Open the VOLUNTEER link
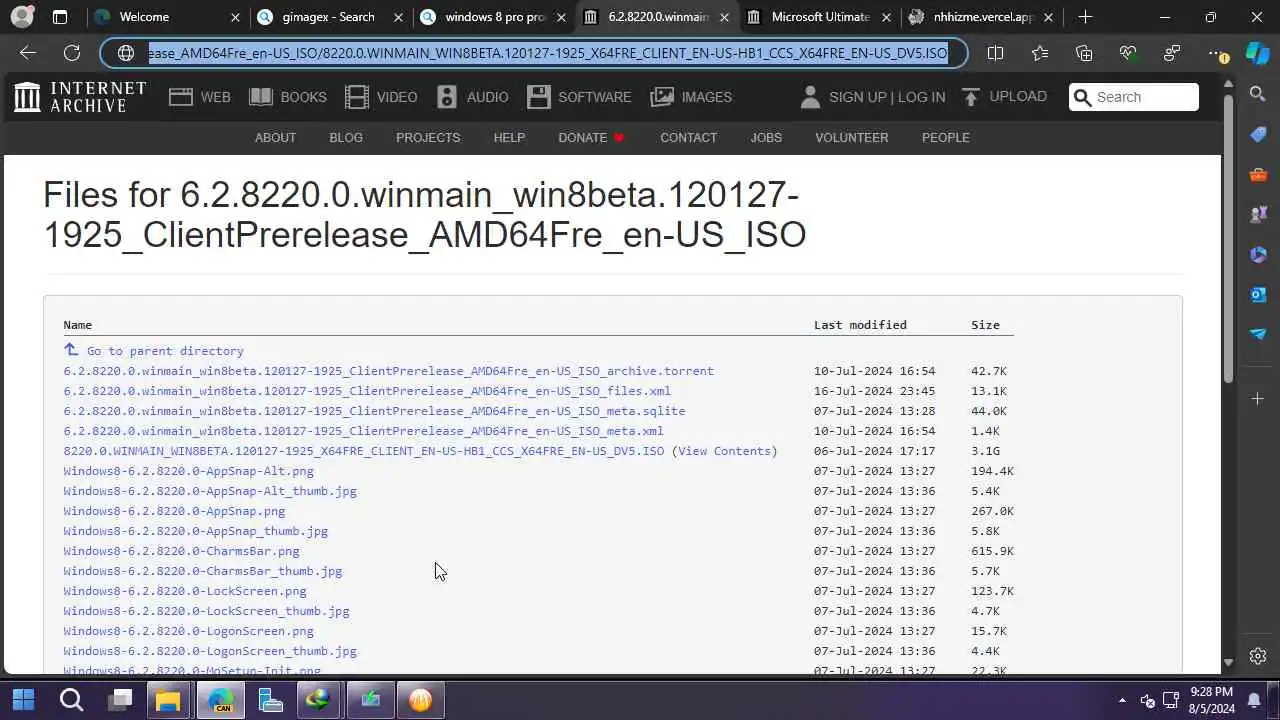 point(851,137)
